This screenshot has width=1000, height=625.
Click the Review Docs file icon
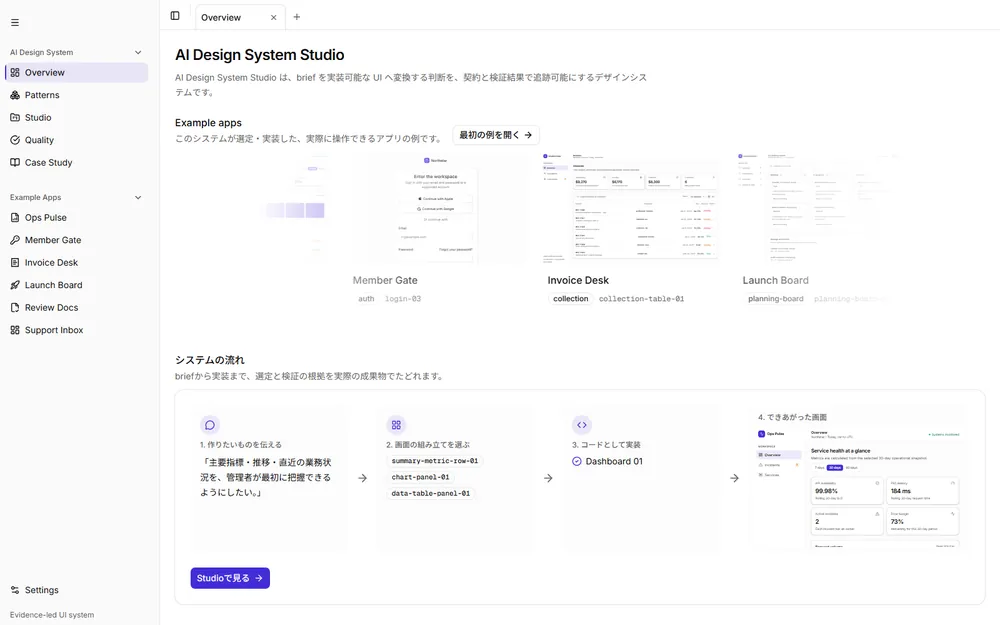(15, 307)
